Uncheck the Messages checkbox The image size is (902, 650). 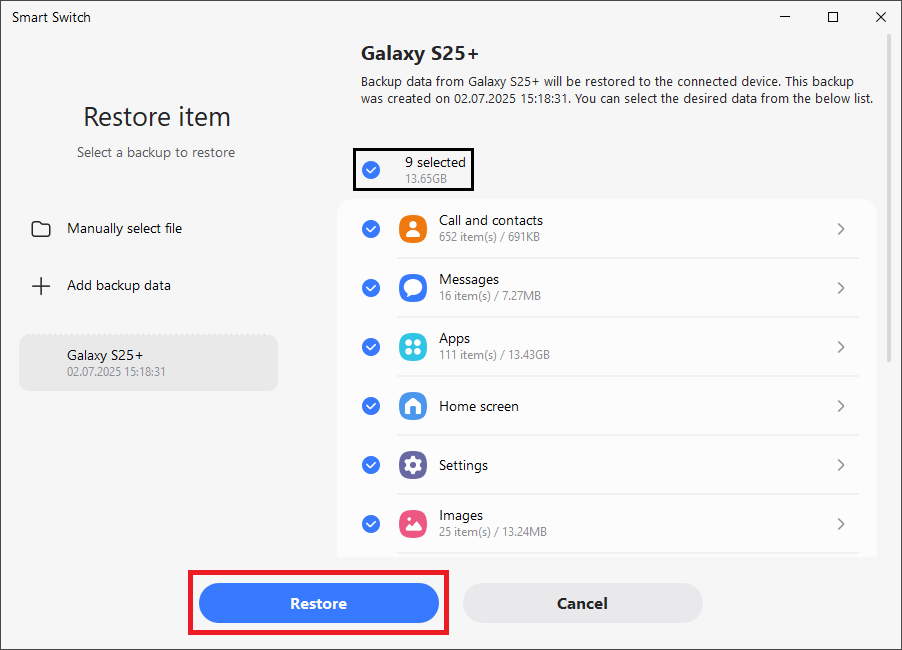371,288
